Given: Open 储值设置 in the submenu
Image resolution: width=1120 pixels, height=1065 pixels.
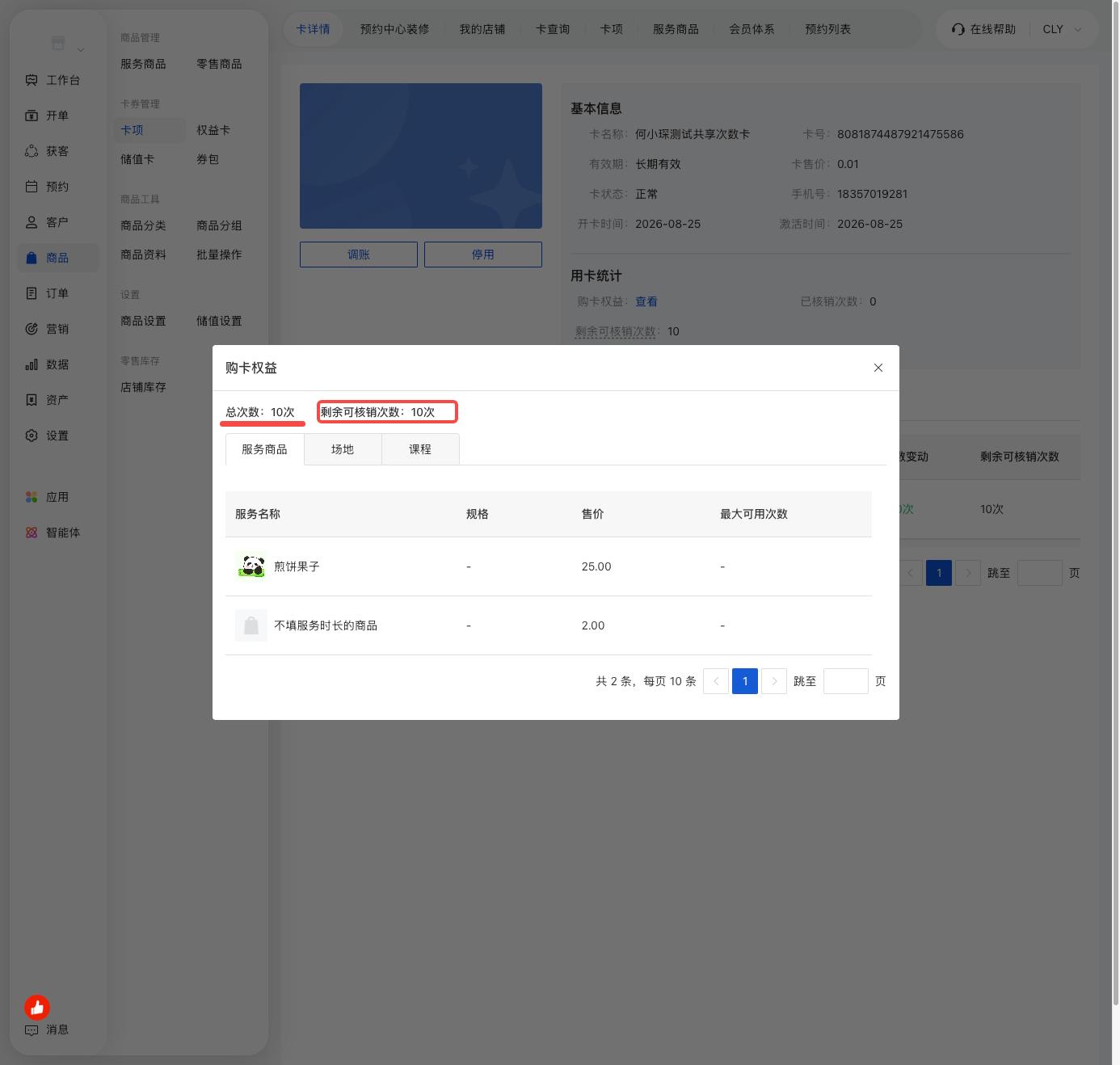Looking at the screenshot, I should [x=219, y=321].
